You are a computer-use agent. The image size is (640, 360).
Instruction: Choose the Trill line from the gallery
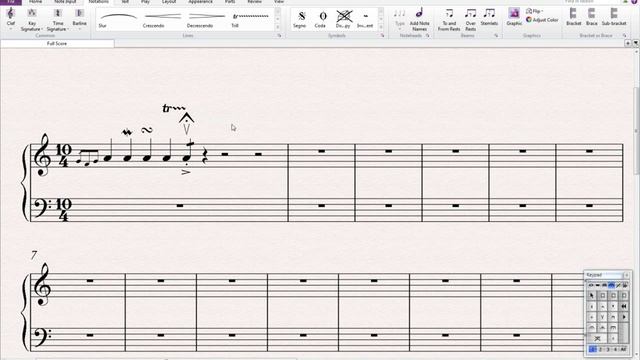pyautogui.click(x=251, y=19)
